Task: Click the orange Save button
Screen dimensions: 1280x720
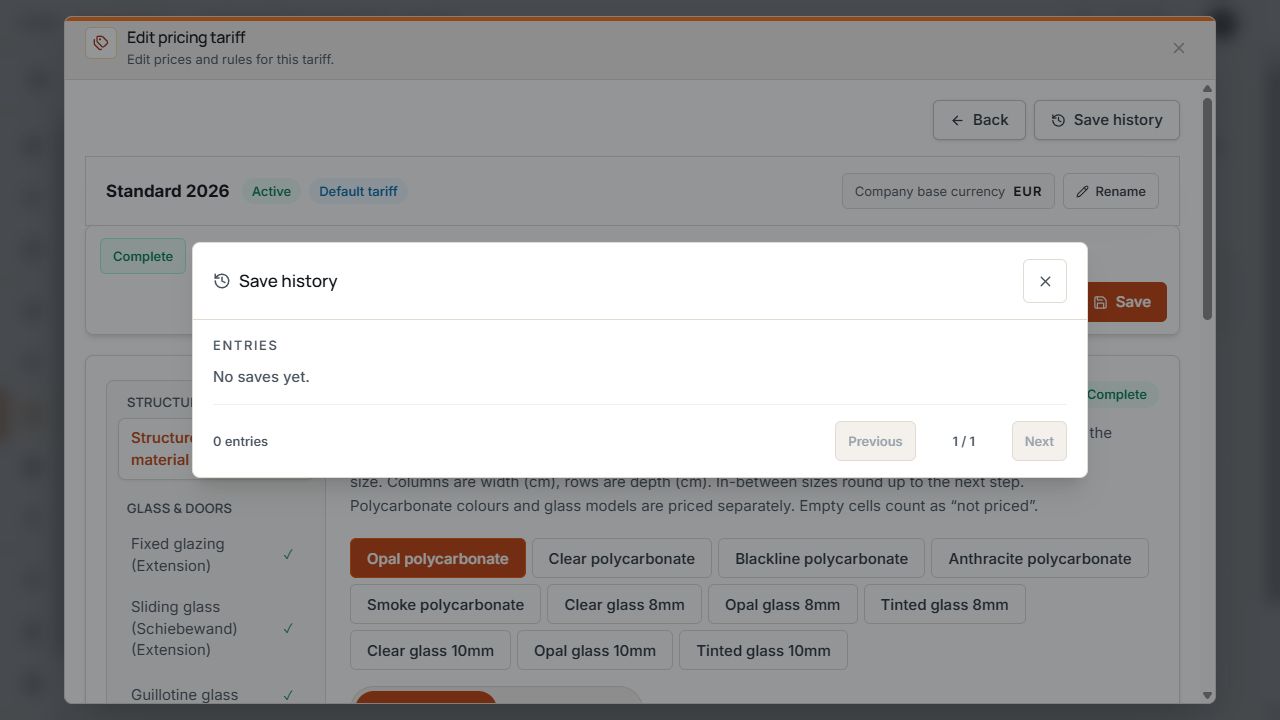Action: pyautogui.click(x=1127, y=302)
